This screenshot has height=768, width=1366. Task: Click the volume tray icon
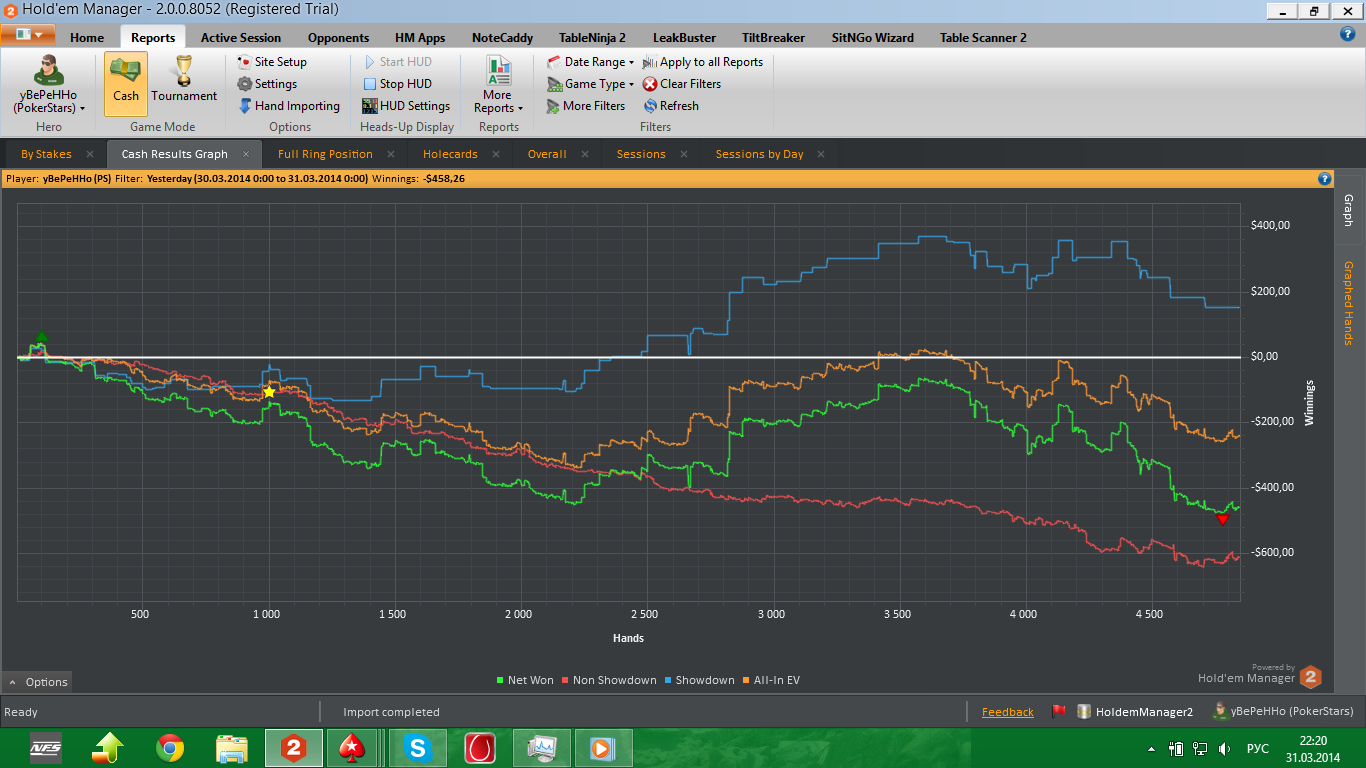1225,749
